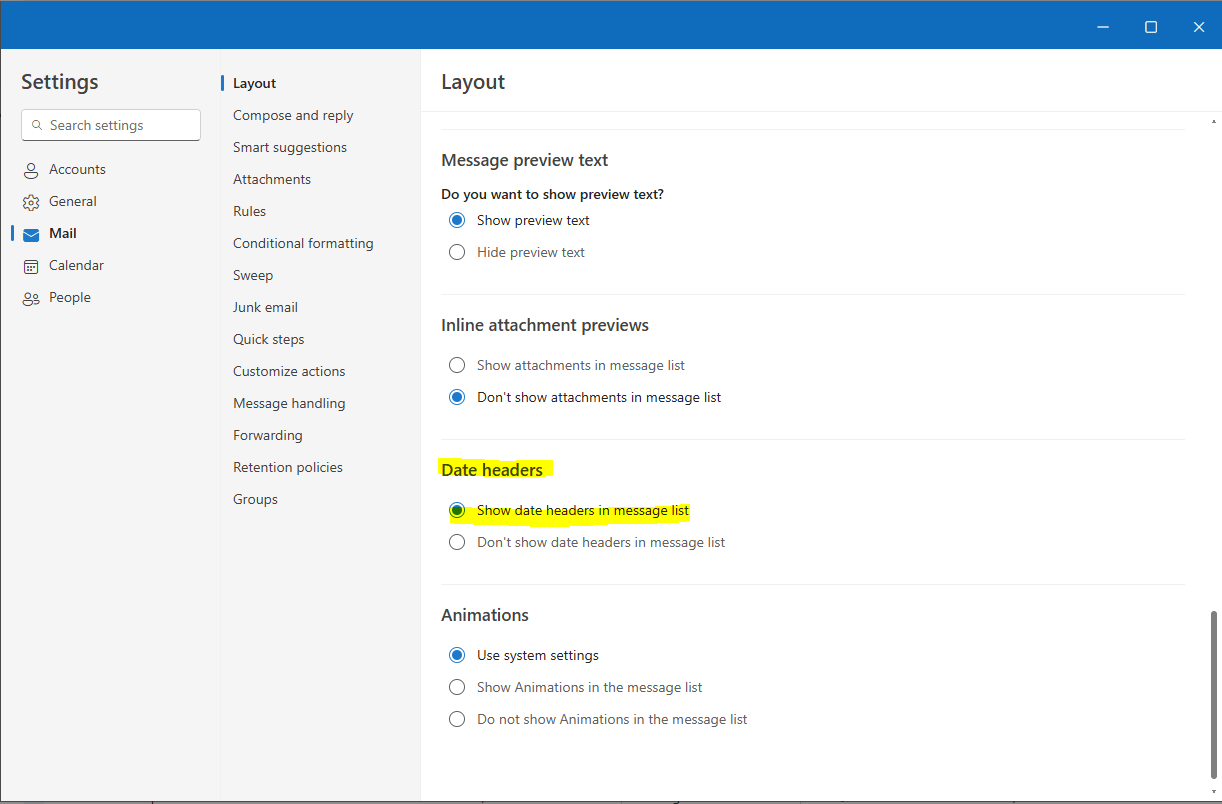Click the Mail envelope icon

click(31, 234)
